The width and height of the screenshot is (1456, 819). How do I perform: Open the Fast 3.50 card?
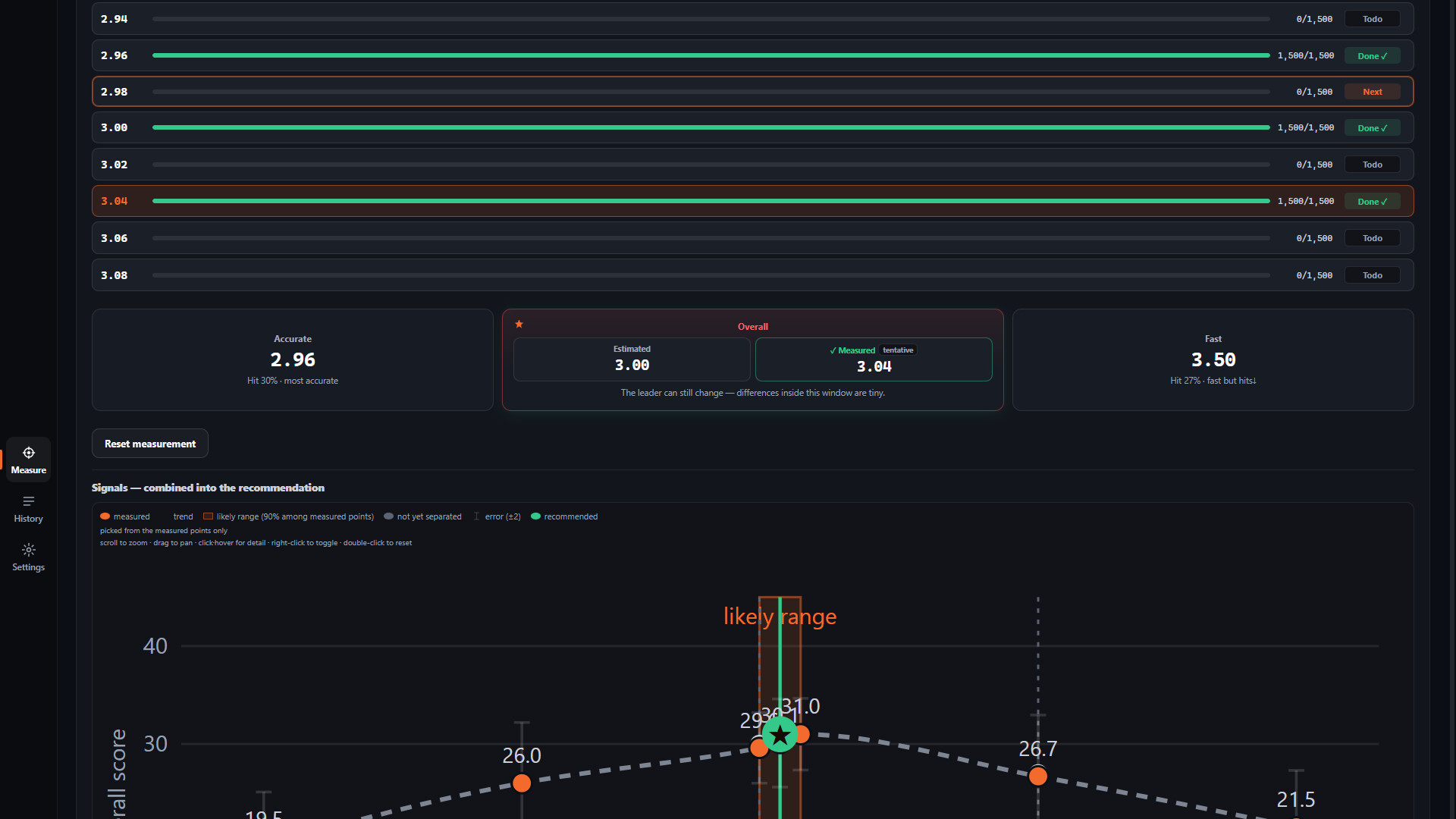tap(1213, 359)
